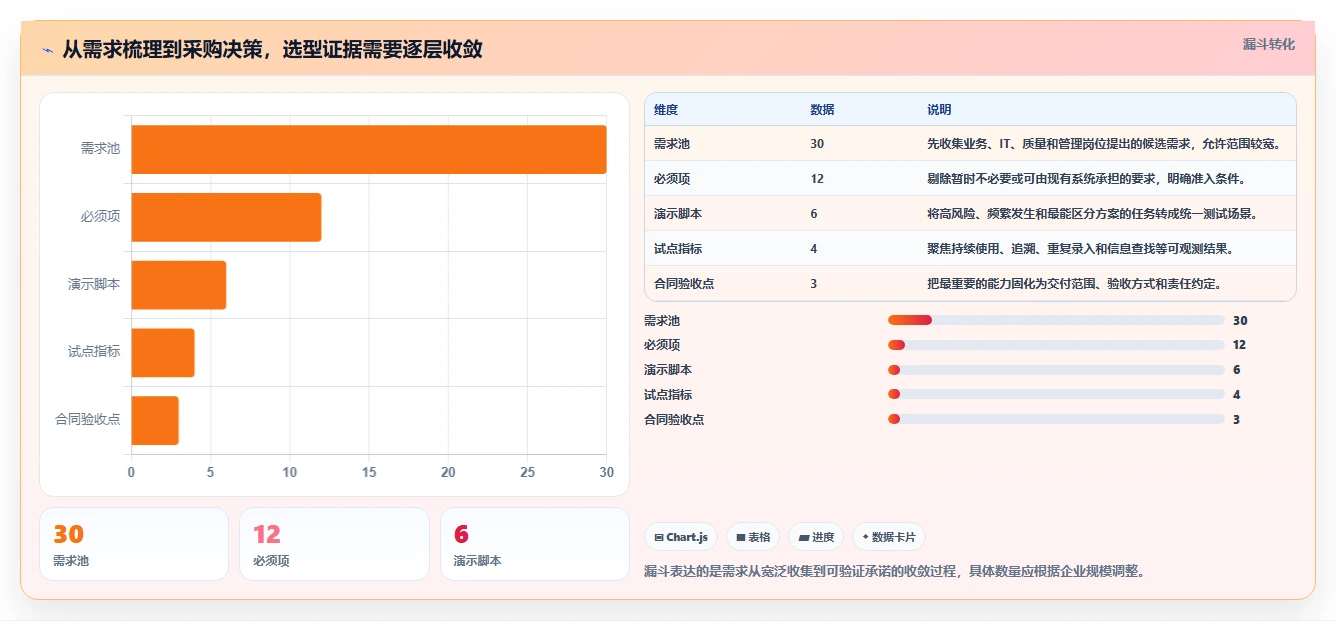
Task: Click the 演示脚本 bar in the chart
Action: click(x=179, y=285)
